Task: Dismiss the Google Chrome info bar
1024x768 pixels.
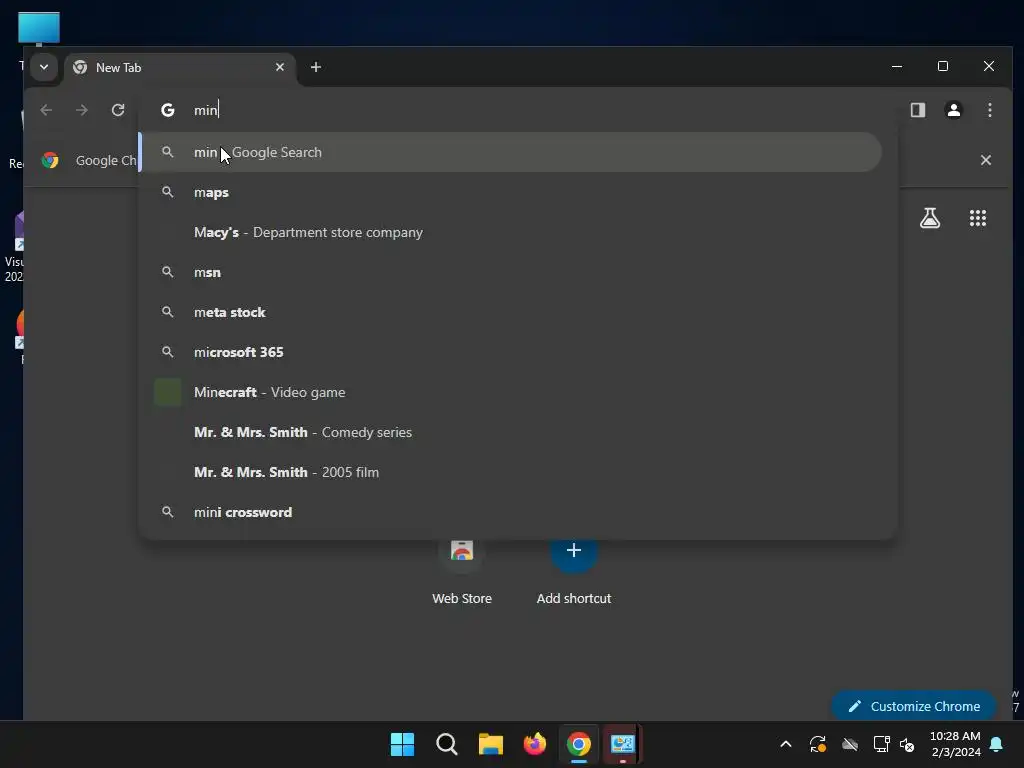Action: [x=985, y=160]
